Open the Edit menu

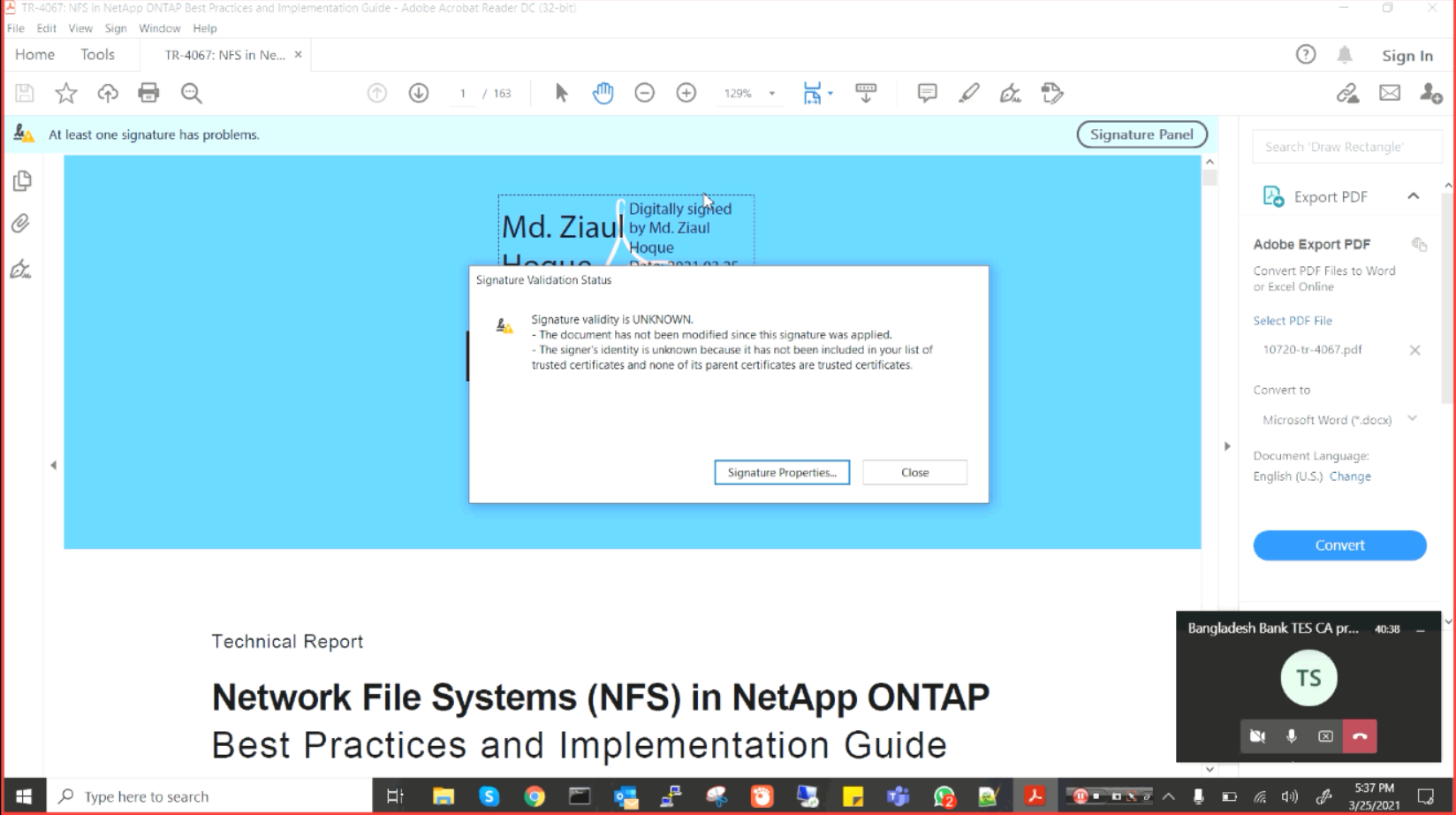(47, 28)
